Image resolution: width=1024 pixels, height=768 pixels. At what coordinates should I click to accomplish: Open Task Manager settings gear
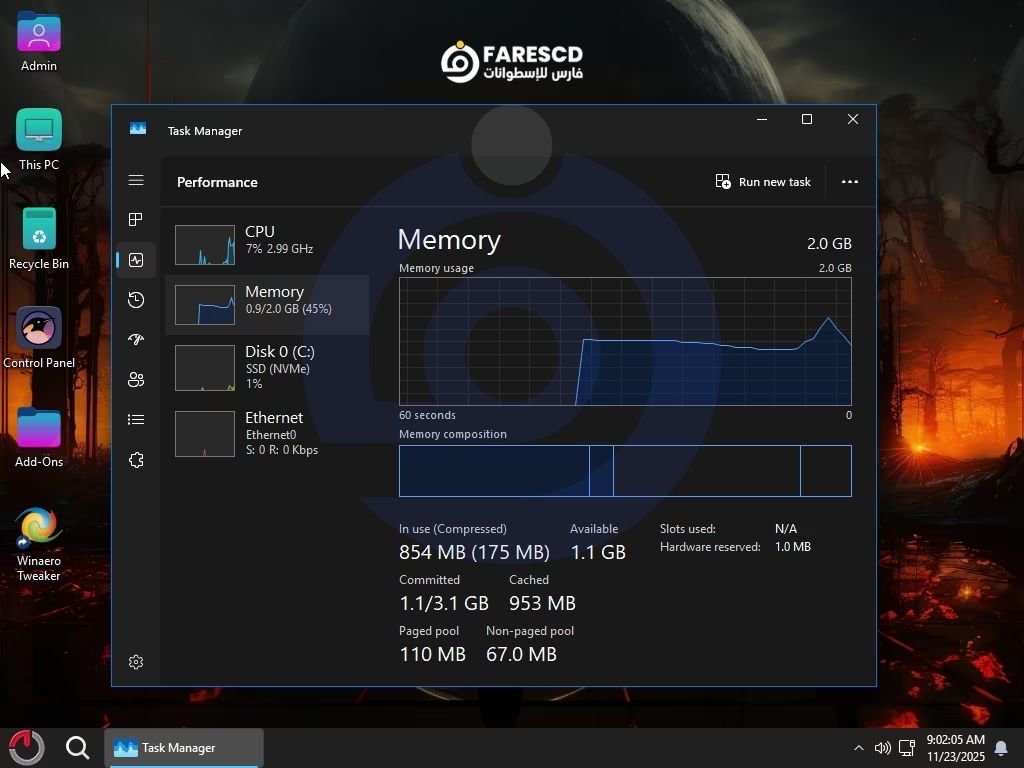[136, 662]
